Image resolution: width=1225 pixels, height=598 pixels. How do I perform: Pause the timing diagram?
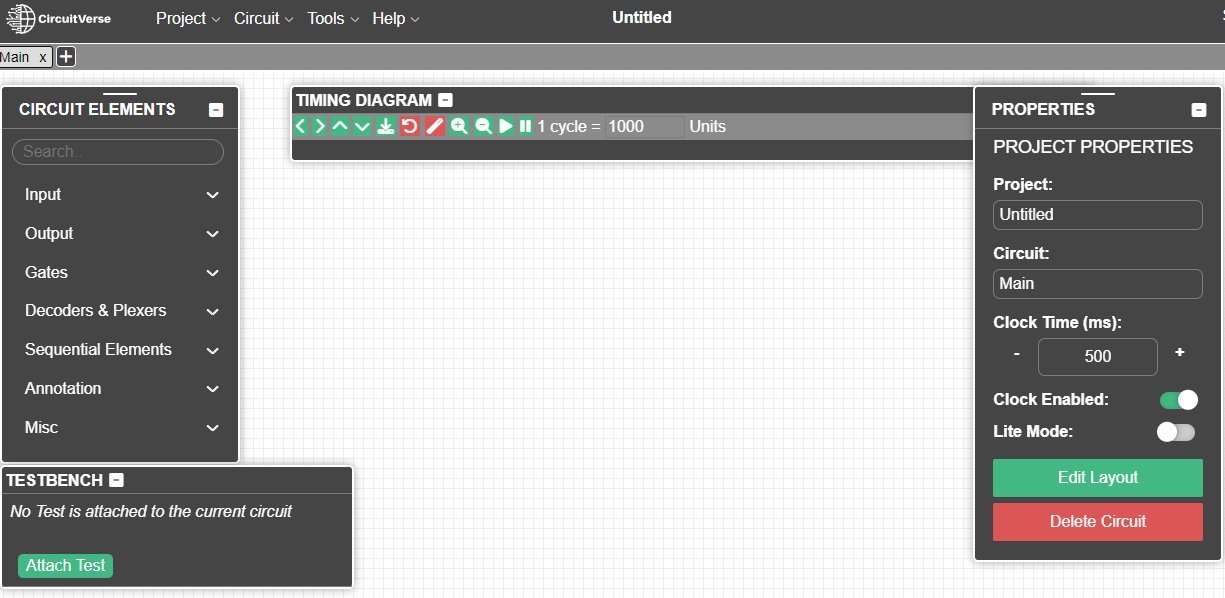click(525, 126)
